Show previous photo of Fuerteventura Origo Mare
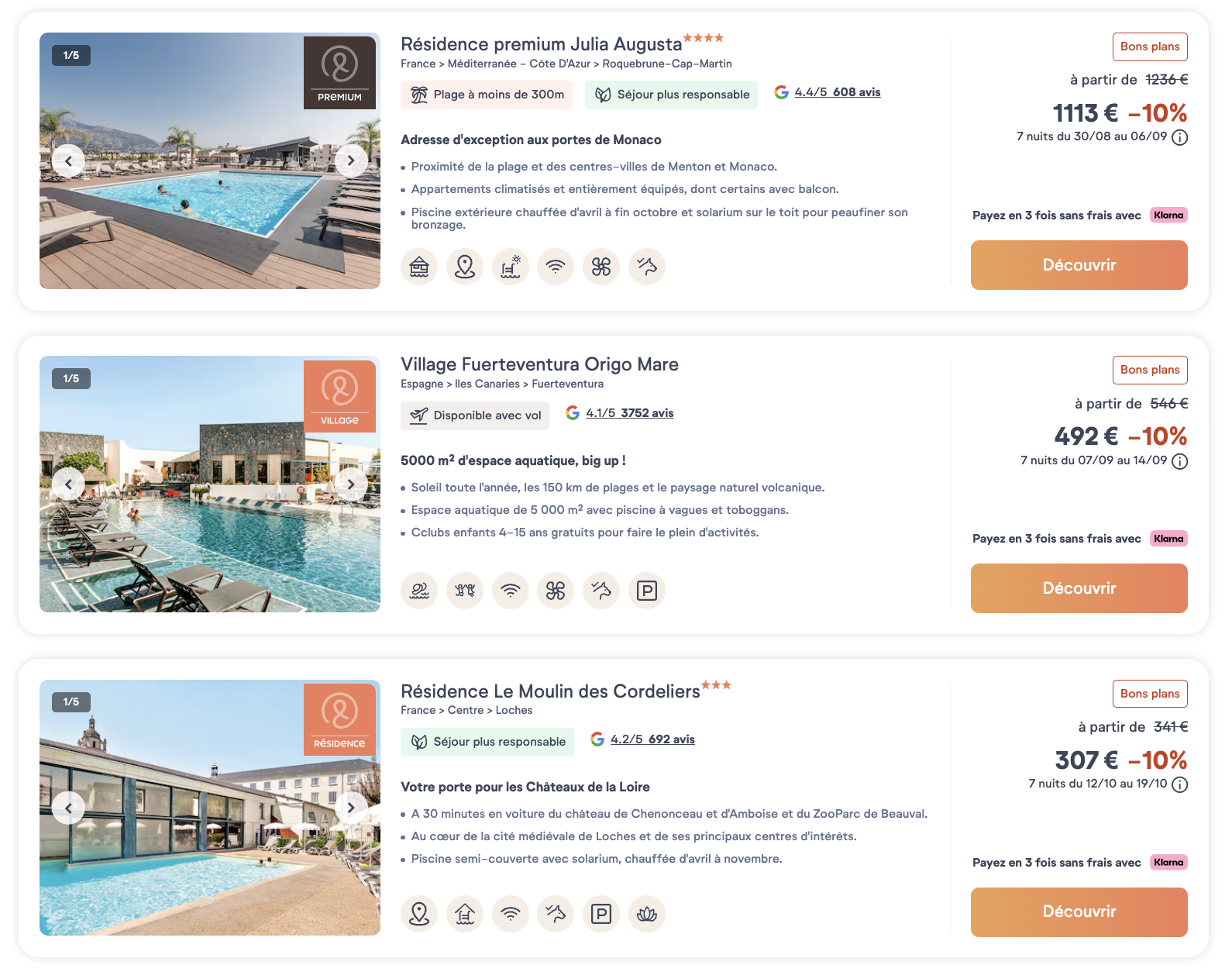1232x972 pixels. [68, 484]
